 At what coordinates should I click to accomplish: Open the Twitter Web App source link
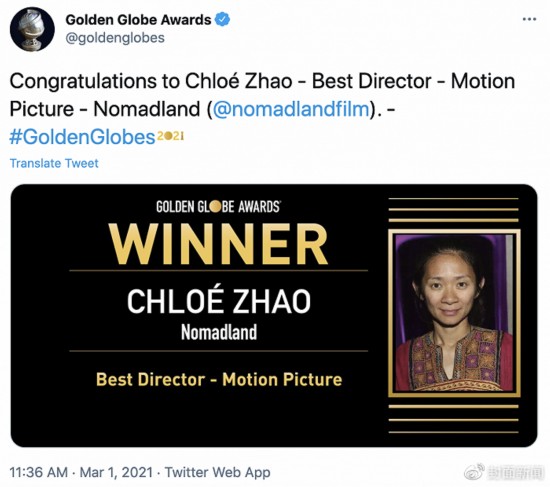click(217, 472)
